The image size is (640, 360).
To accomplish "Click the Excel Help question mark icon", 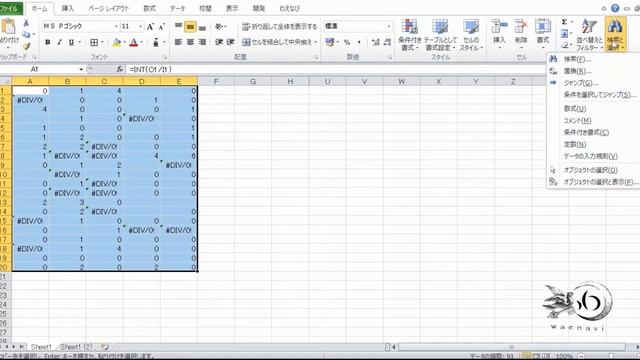I will tap(615, 8).
